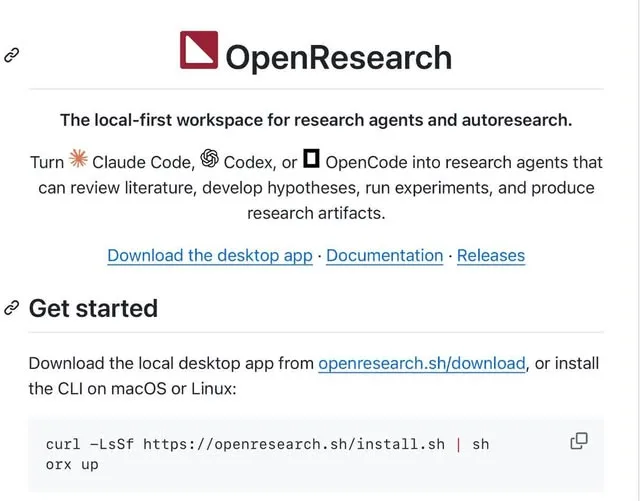640x501 pixels.
Task: Open the Download the desktop app link
Action: click(x=210, y=256)
